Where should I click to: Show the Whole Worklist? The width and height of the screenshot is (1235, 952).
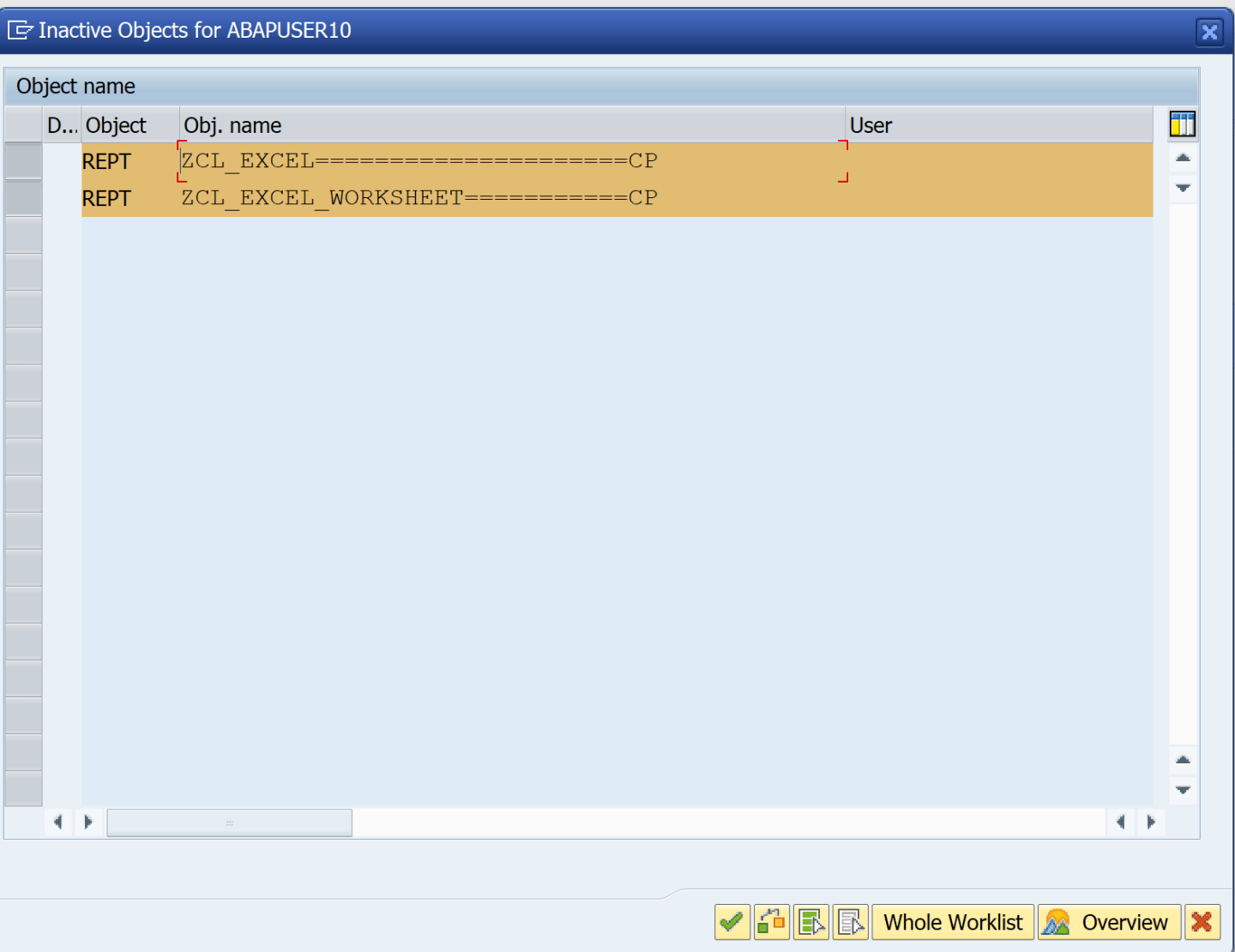[x=952, y=923]
